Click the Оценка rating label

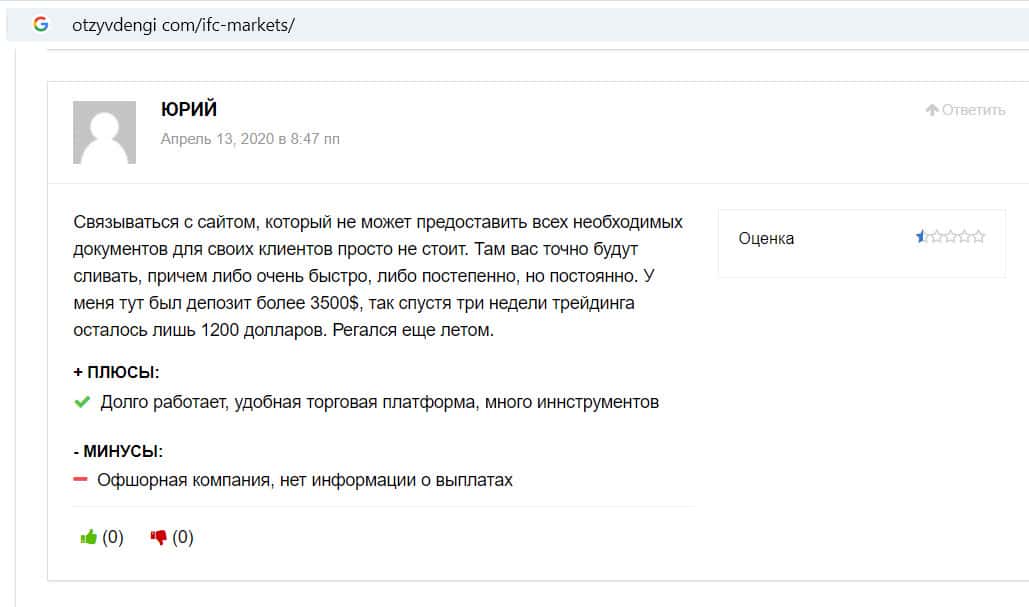pos(766,238)
